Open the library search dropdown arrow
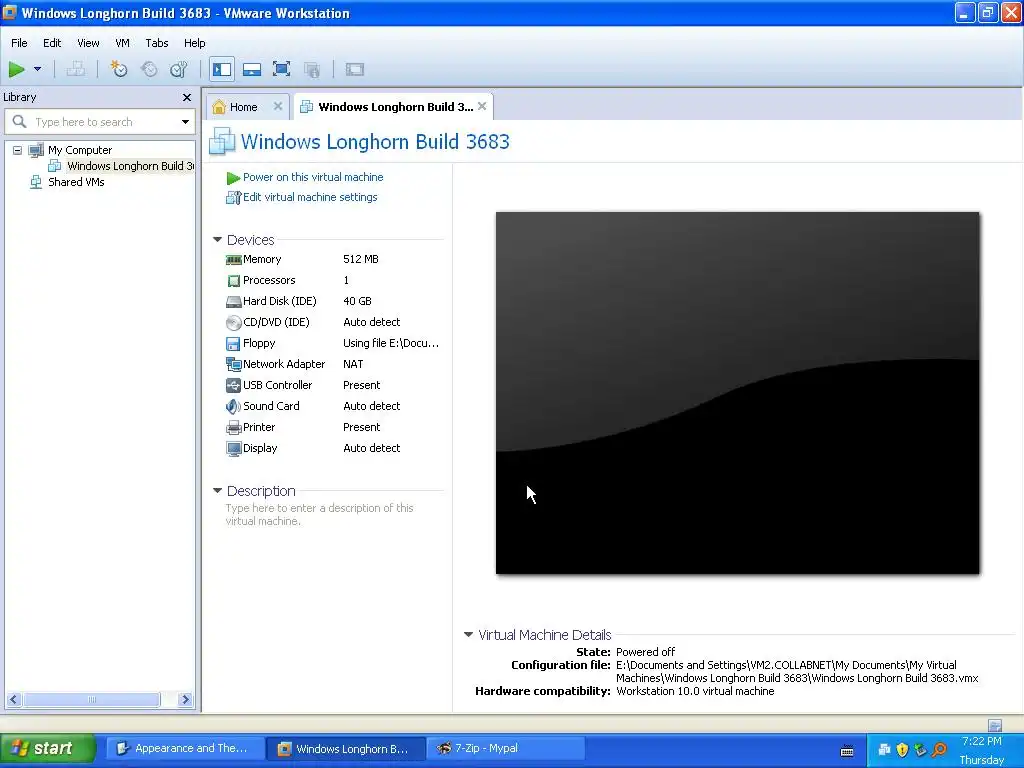Screen dimensions: 1024x768 point(185,122)
